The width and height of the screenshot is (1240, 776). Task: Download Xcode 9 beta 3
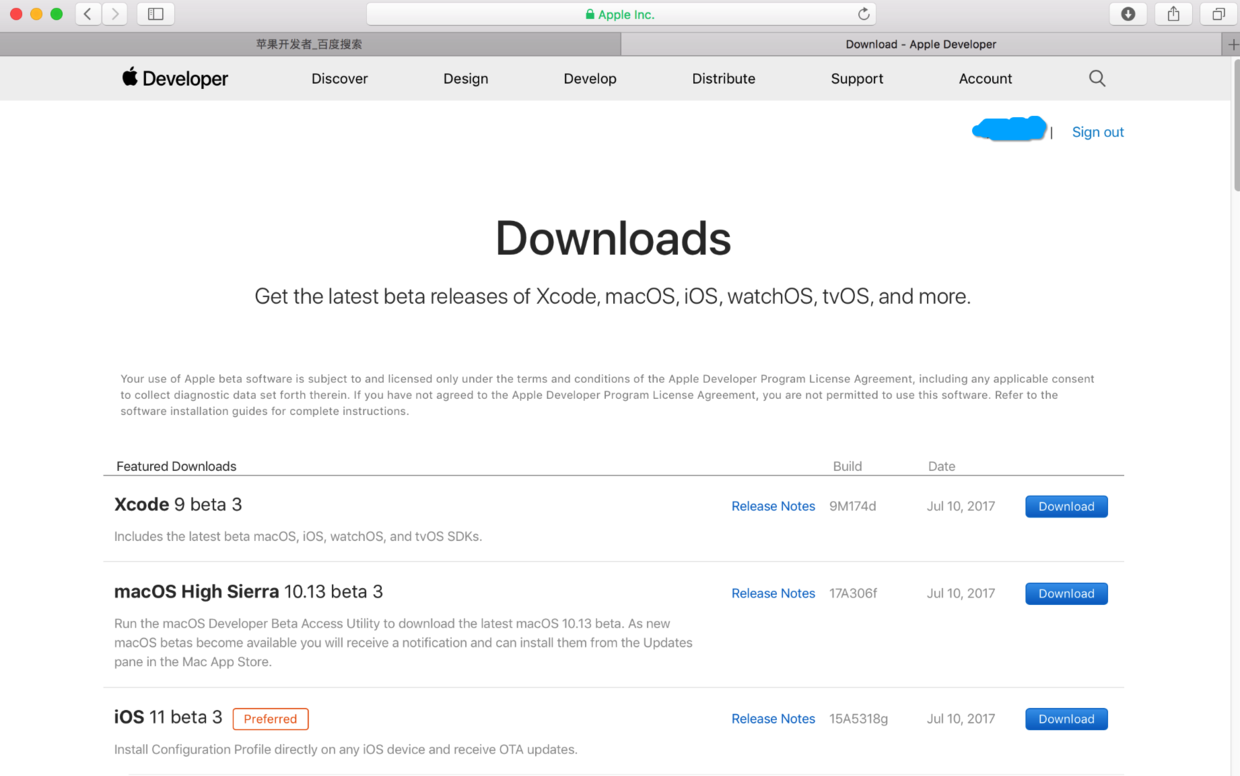coord(1066,506)
